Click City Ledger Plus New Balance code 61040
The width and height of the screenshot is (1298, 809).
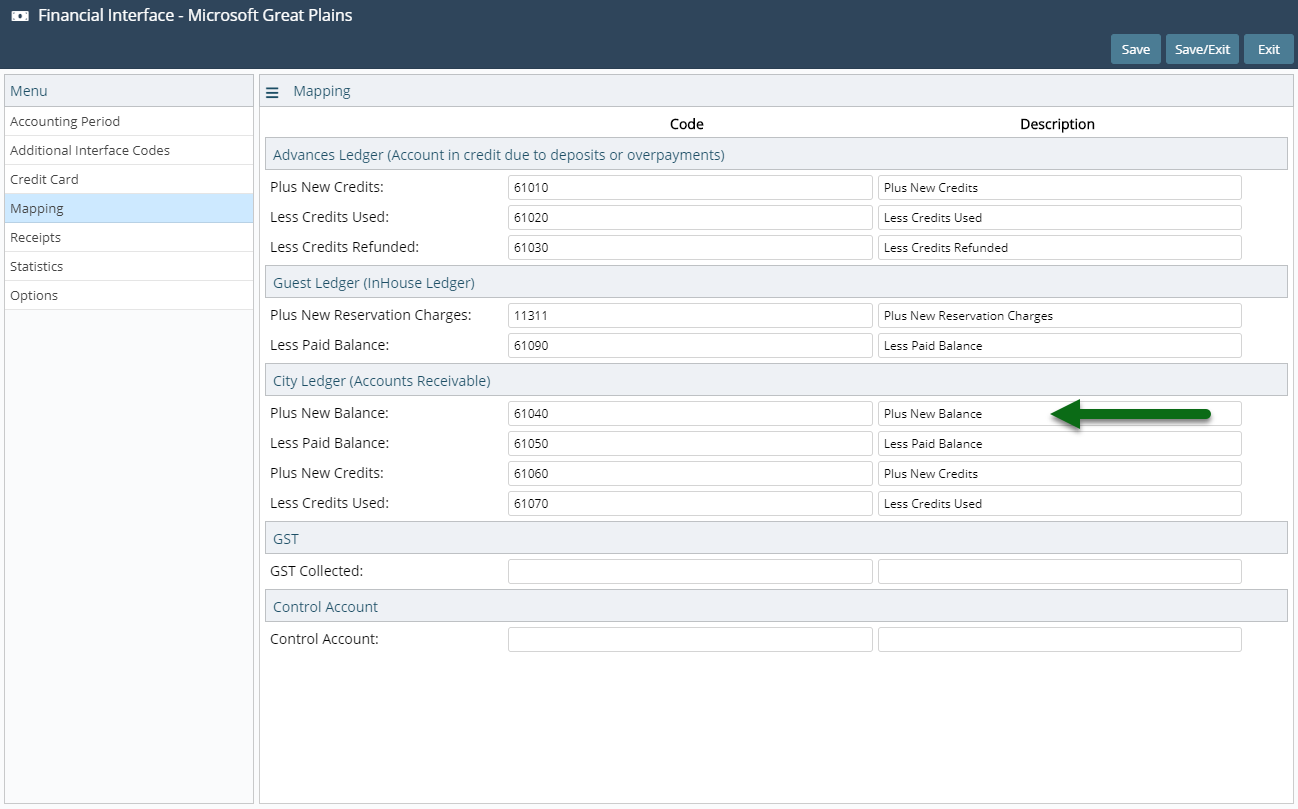690,413
